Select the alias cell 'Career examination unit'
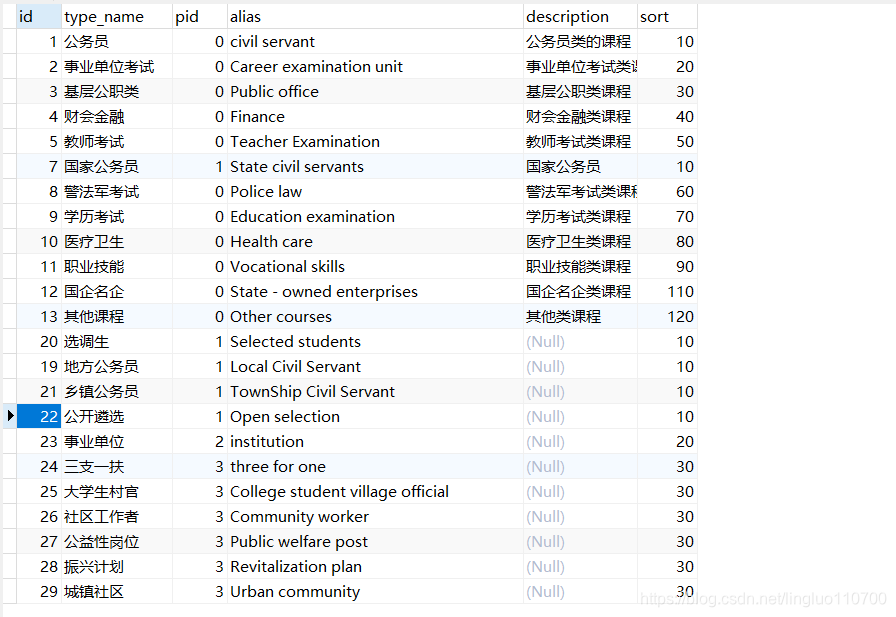This screenshot has height=617, width=896. (375, 67)
